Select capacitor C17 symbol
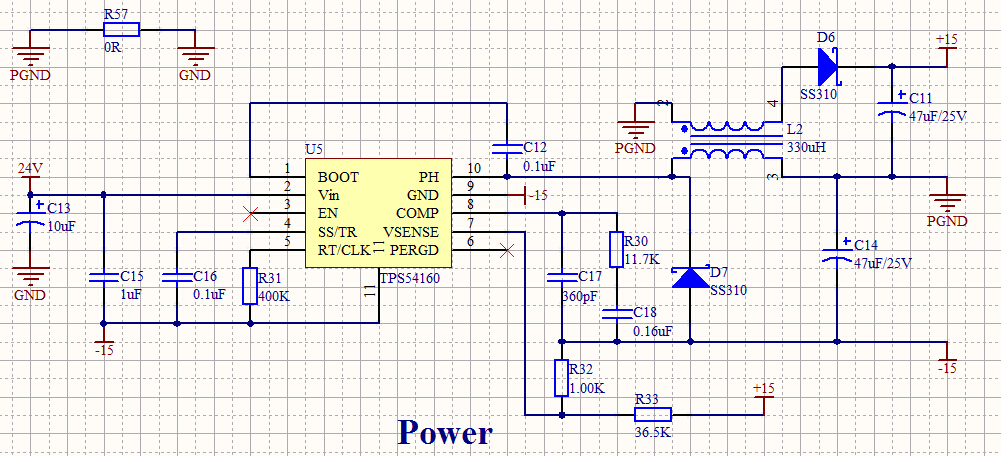The width and height of the screenshot is (1001, 456). [x=561, y=278]
